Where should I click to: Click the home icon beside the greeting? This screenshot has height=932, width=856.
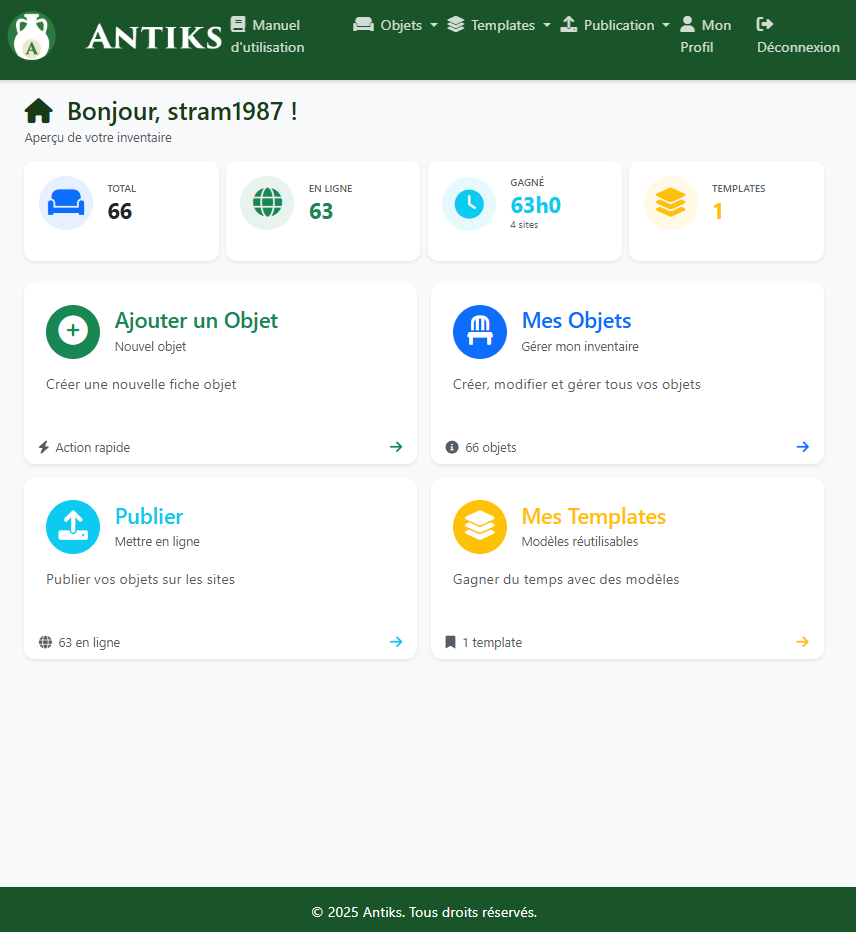click(38, 111)
